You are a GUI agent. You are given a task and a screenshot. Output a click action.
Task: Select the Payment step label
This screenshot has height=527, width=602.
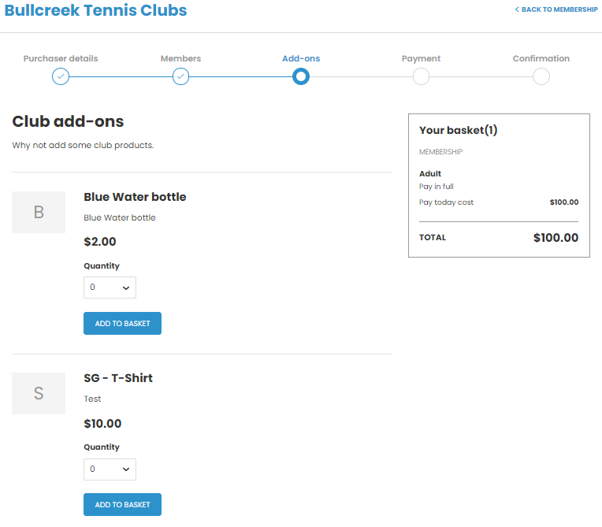tap(421, 58)
